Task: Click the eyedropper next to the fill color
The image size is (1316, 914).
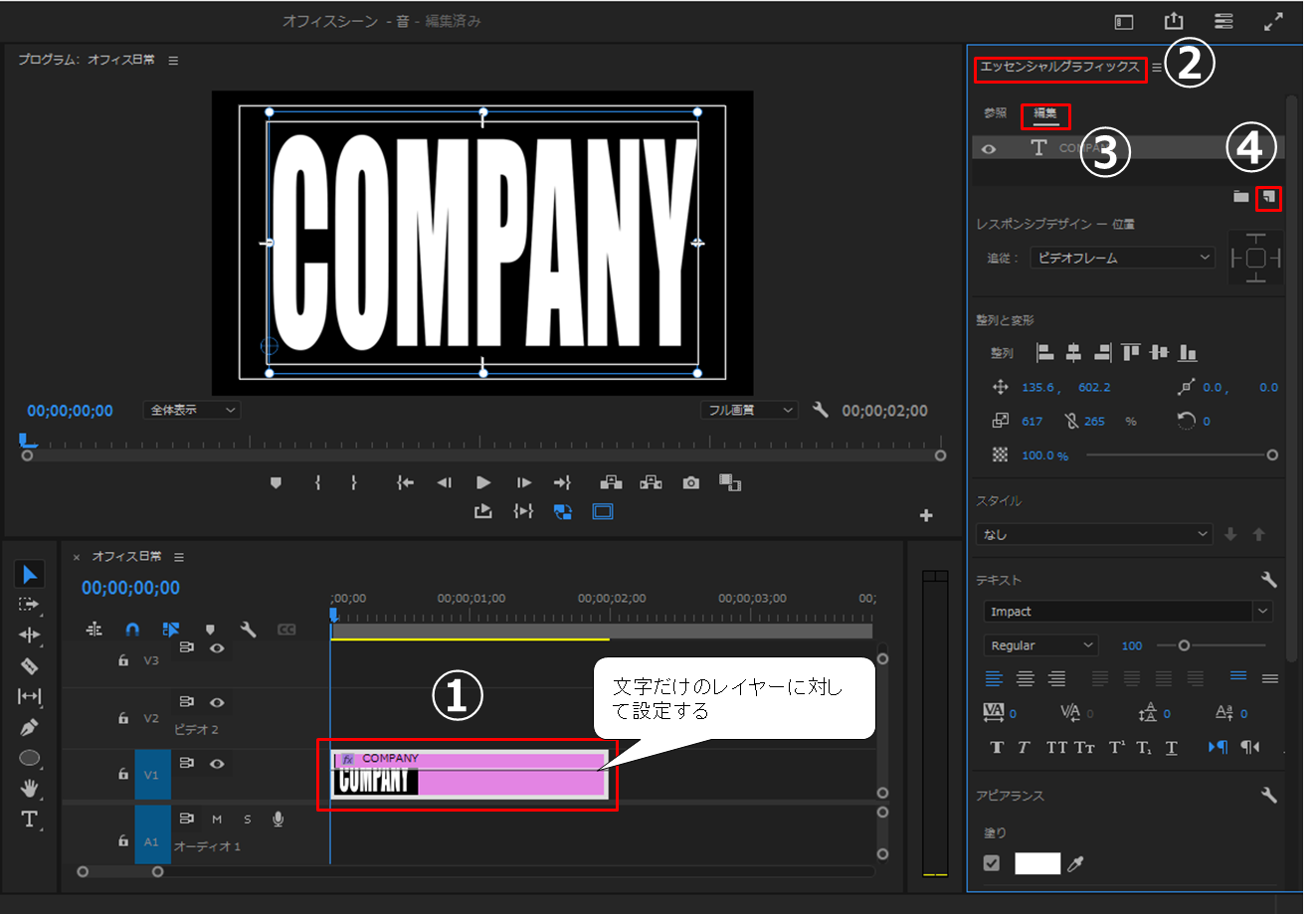Action: pyautogui.click(x=1075, y=864)
